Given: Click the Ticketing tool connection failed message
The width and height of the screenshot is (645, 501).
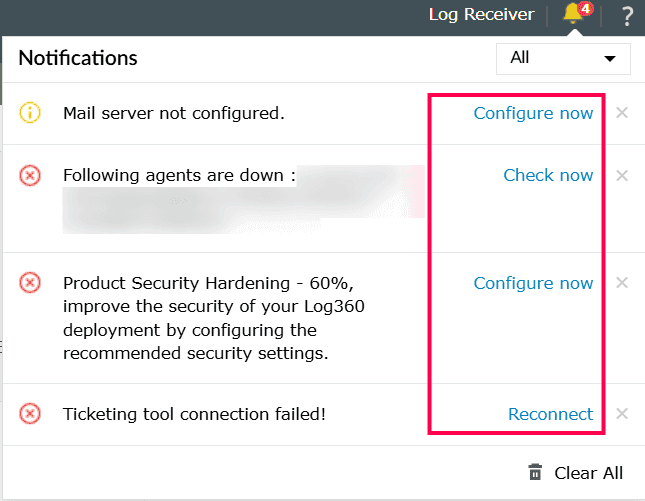Looking at the screenshot, I should pos(194,413).
